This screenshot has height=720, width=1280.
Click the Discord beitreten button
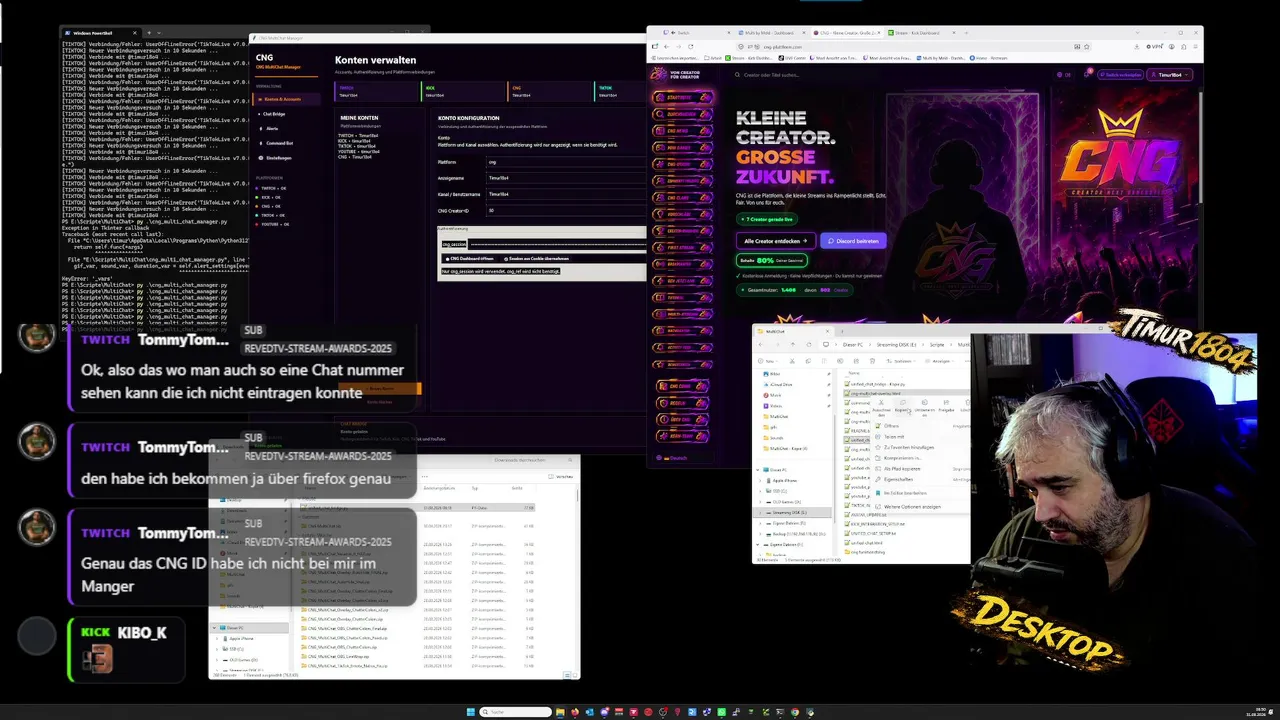(x=854, y=241)
